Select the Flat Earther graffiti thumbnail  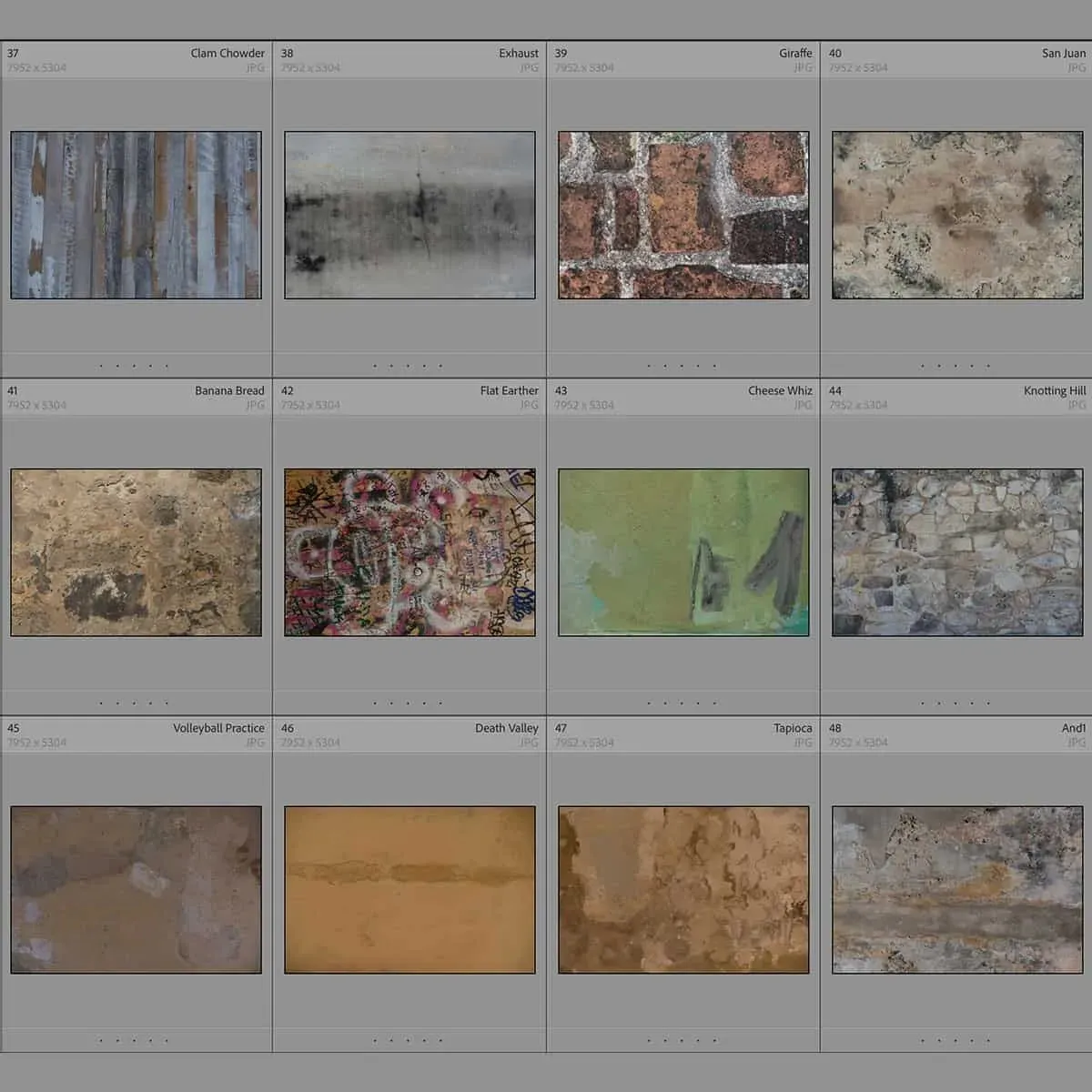point(409,552)
